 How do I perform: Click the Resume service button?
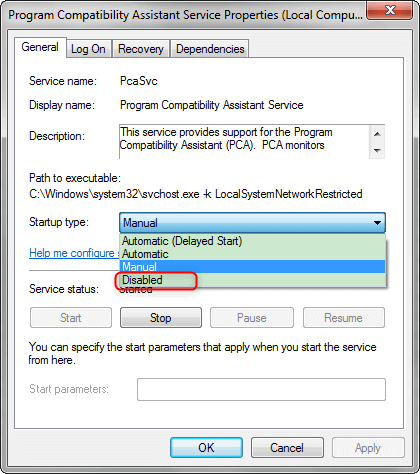click(x=344, y=318)
